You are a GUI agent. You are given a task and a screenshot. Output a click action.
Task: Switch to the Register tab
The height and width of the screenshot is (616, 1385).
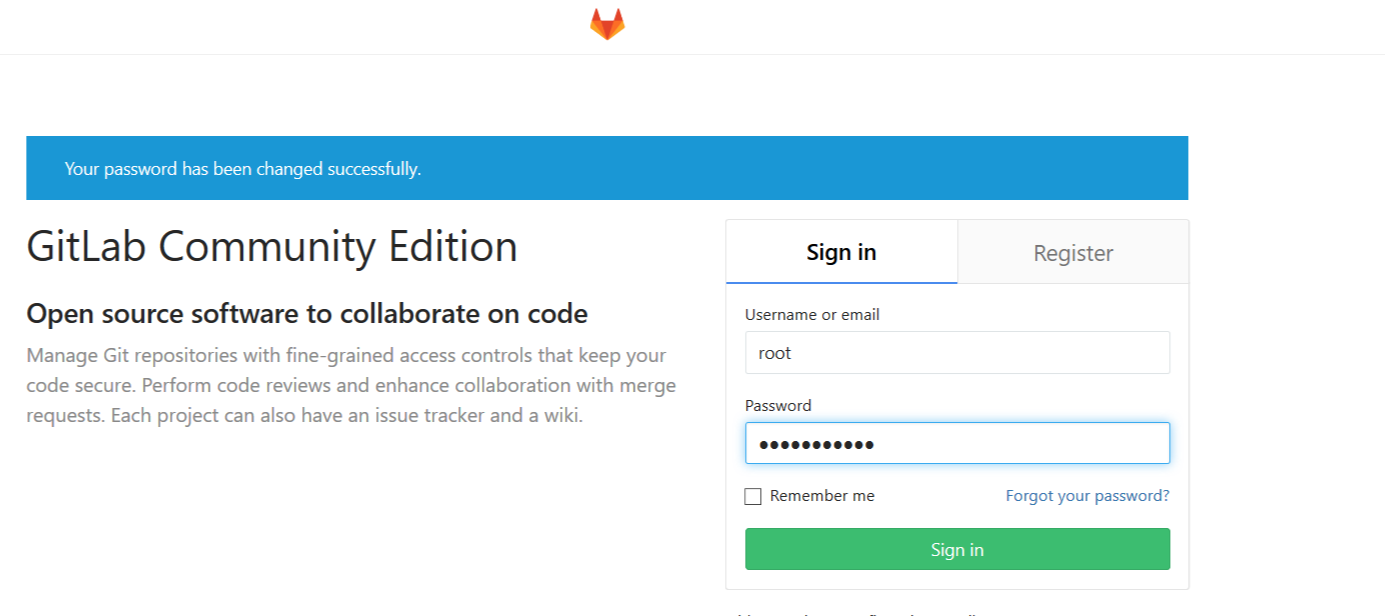coord(1073,253)
